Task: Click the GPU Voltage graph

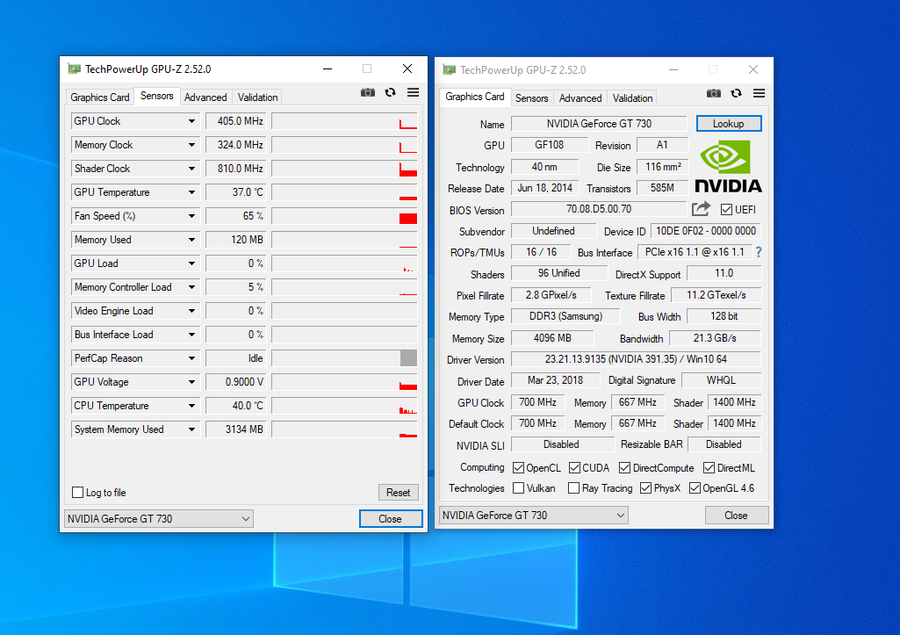Action: coord(344,382)
